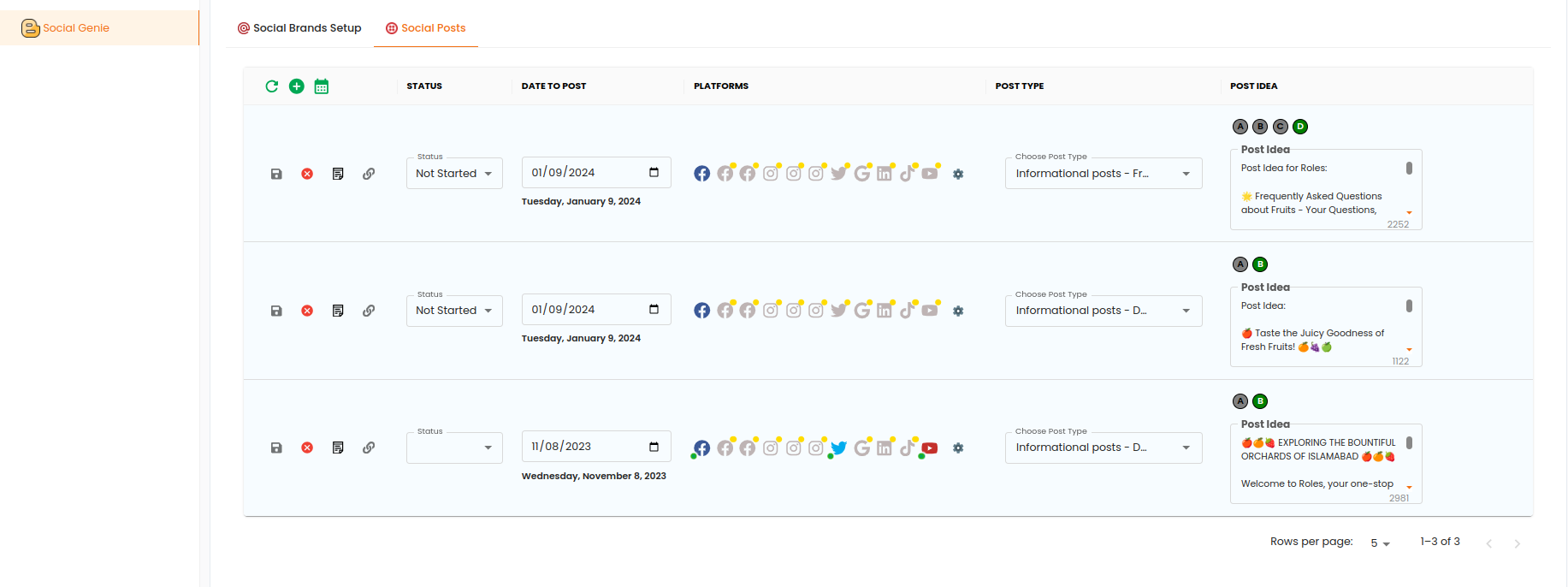This screenshot has height=587, width=1568.
Task: Switch to the Social Brands Setup tab
Action: [299, 28]
